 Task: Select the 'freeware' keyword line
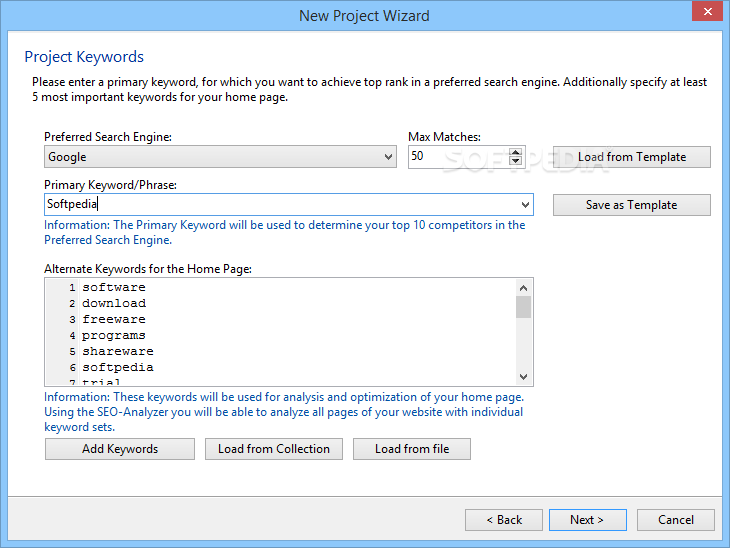(114, 319)
